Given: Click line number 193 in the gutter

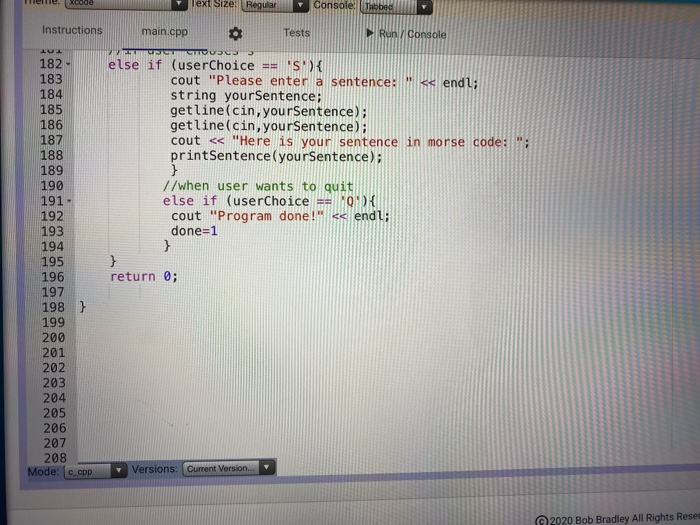Looking at the screenshot, I should (53, 231).
